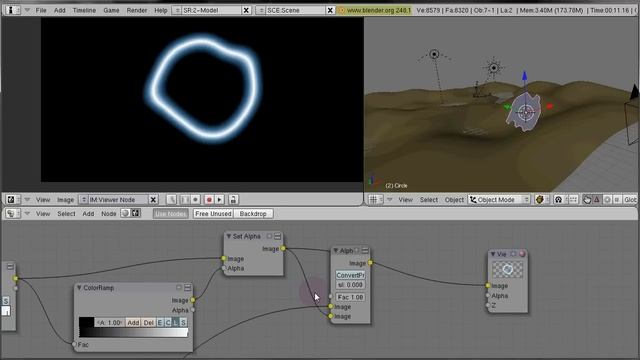
Task: Click the dot icon beside the record button
Action: tap(196, 200)
